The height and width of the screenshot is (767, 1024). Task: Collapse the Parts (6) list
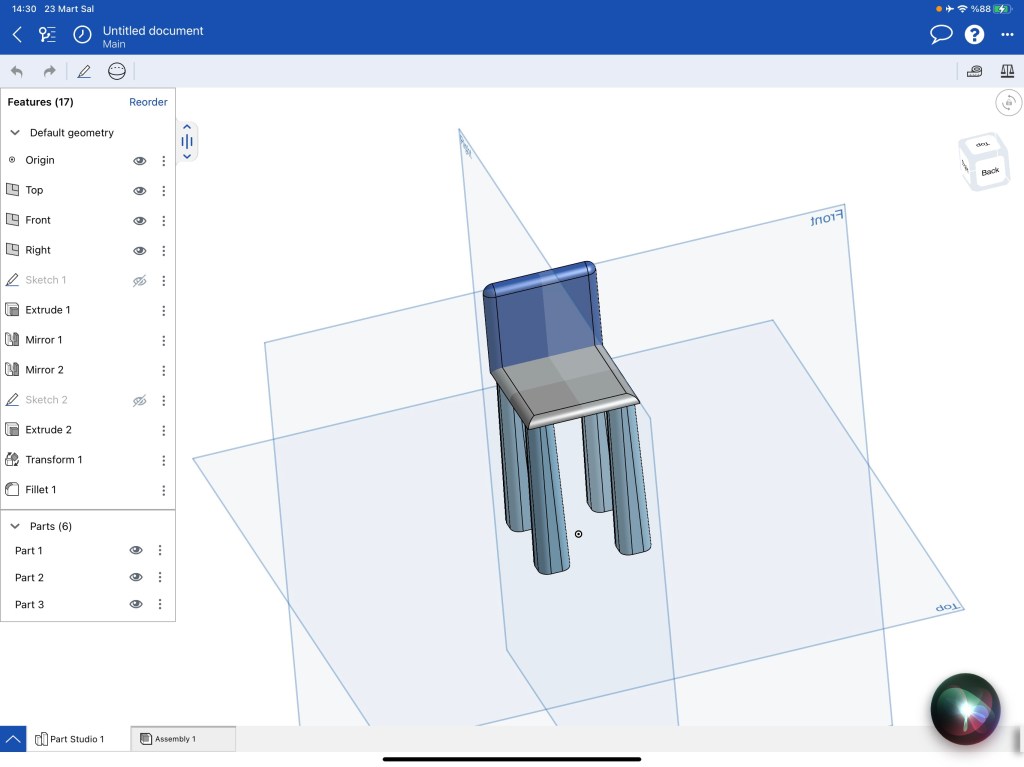coord(16,526)
